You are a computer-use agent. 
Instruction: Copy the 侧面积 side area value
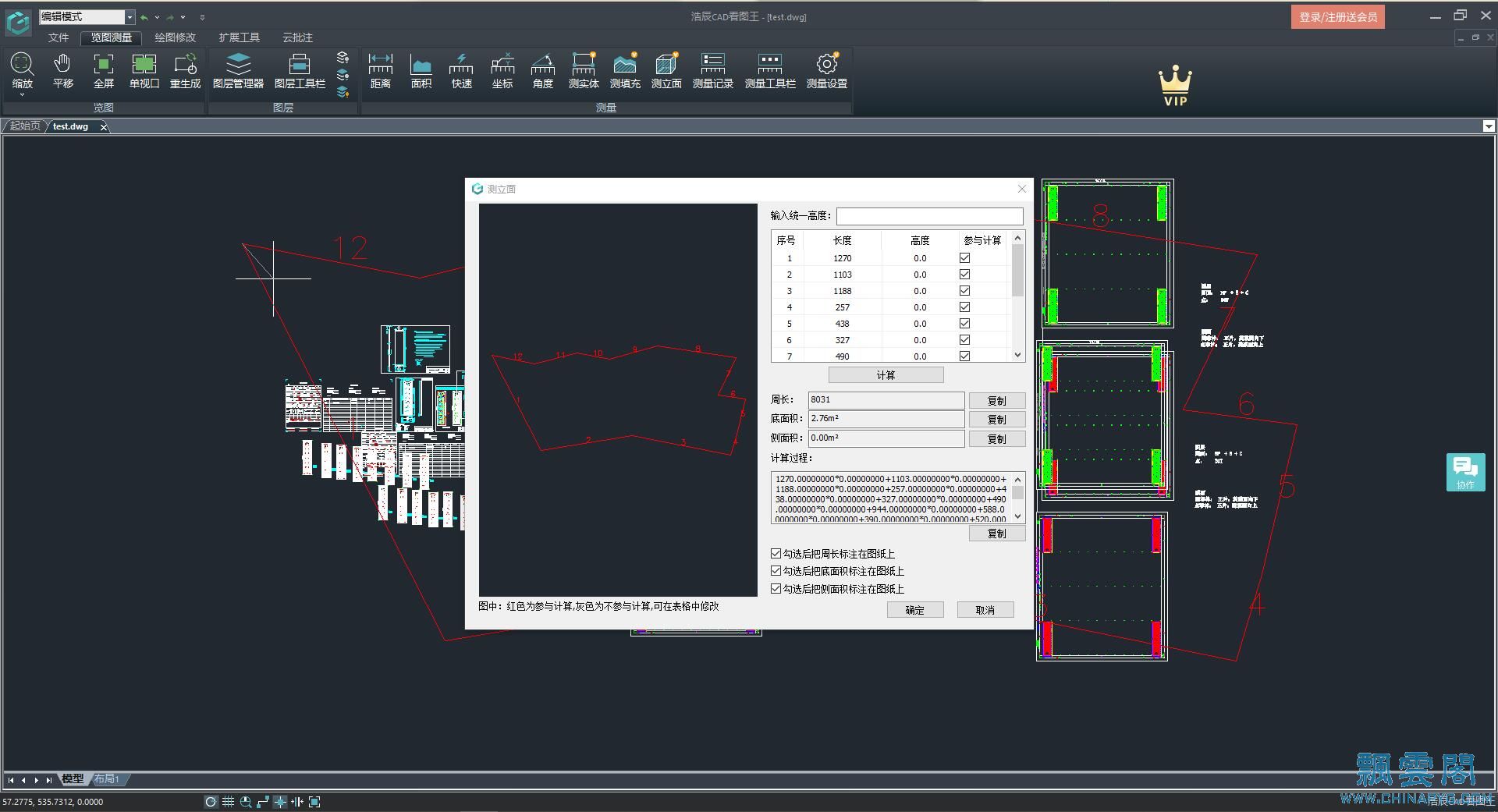click(x=996, y=438)
